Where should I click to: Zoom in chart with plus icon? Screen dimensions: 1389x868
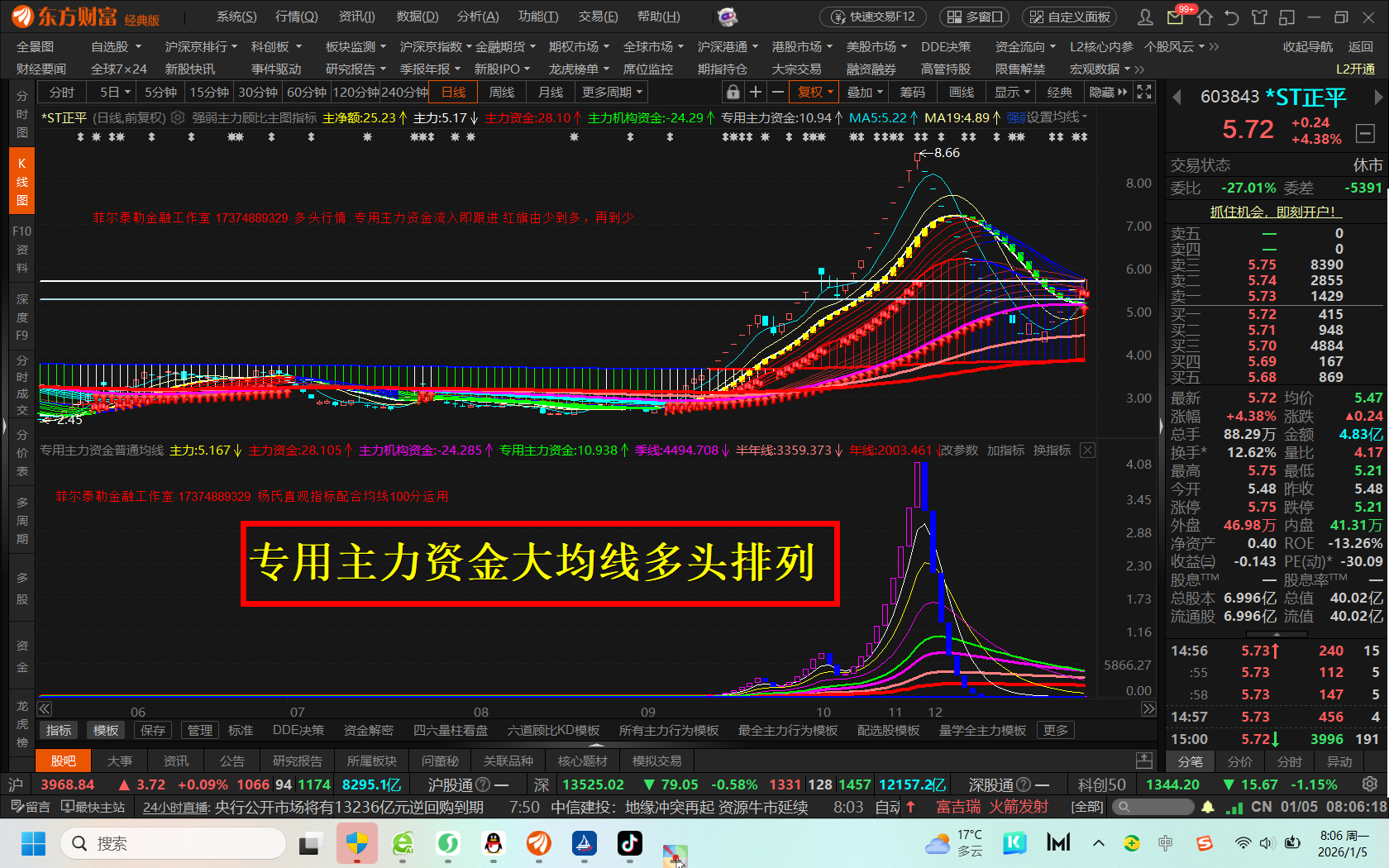[x=755, y=92]
